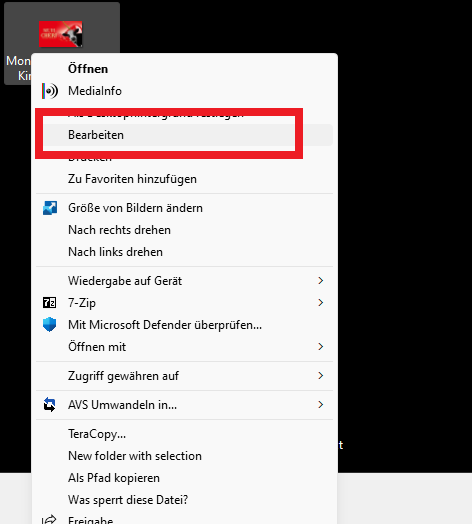Choose Größe von Bildern ändern
The image size is (472, 524).
(x=135, y=208)
